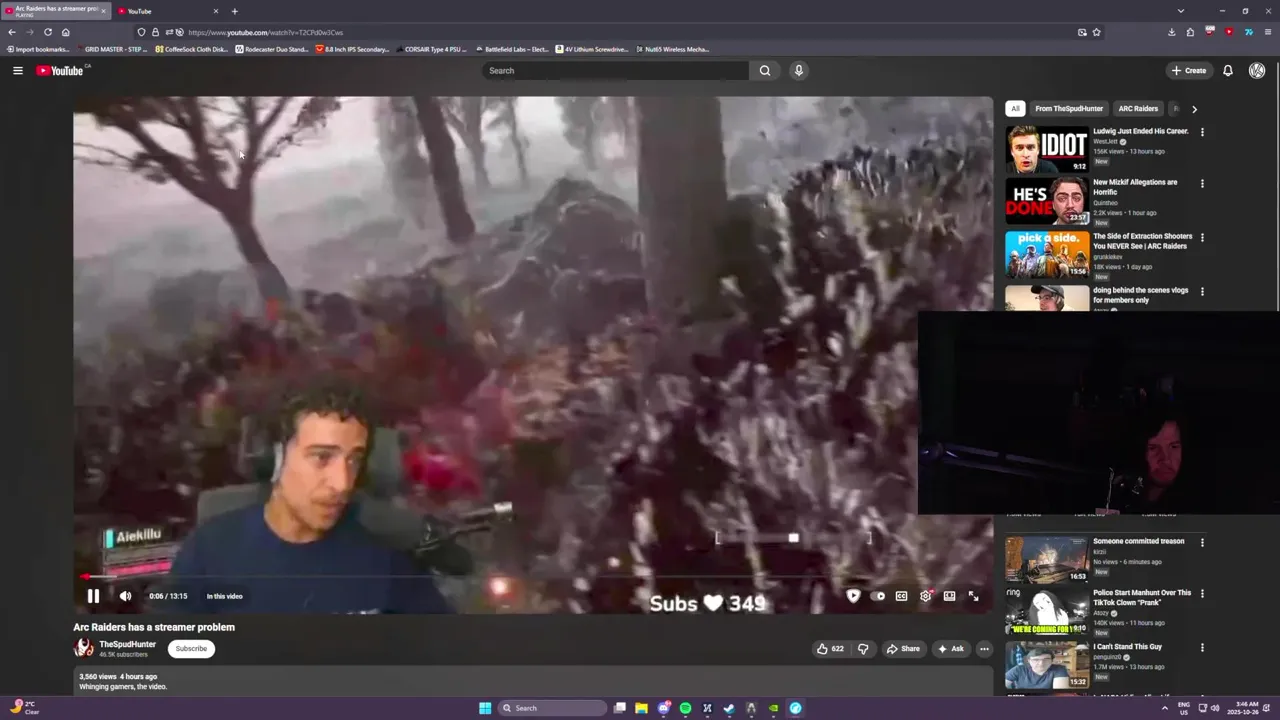Viewport: 1280px width, 720px height.
Task: Open Steam from the taskbar
Action: pos(729,708)
